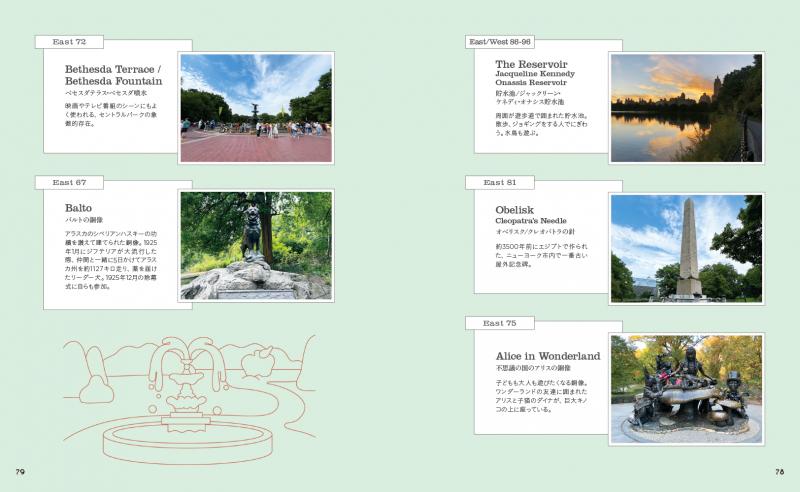Click page number 79
800x492 pixels.
pyautogui.click(x=20, y=472)
